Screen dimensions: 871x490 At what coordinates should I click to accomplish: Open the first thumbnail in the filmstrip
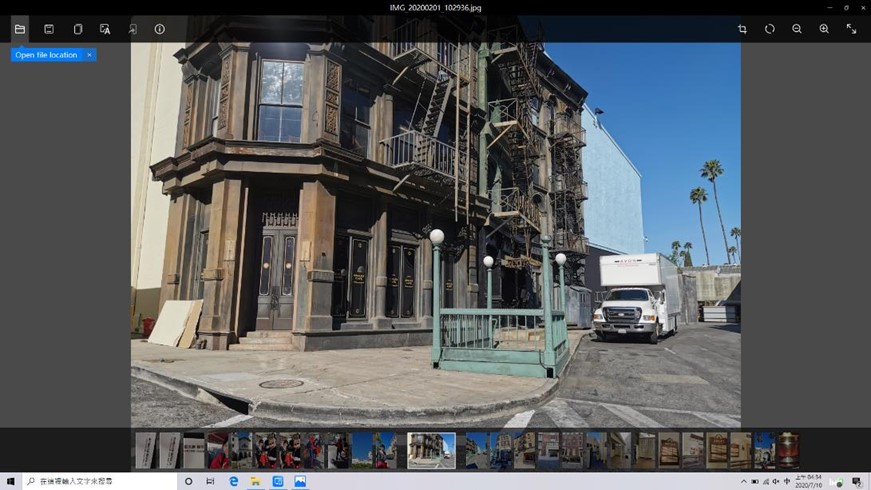tap(146, 450)
